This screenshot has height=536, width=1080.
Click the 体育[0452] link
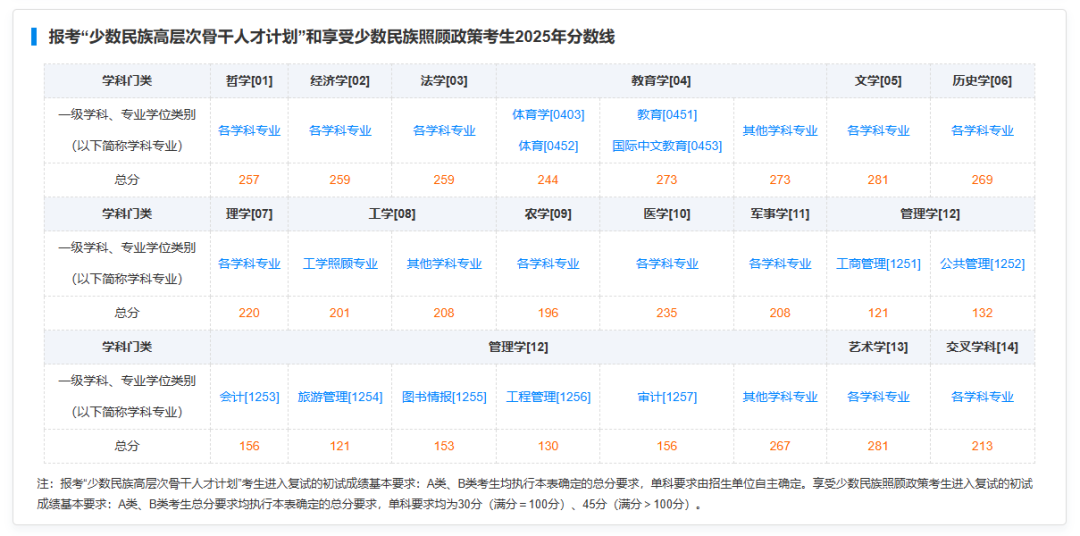tap(548, 146)
